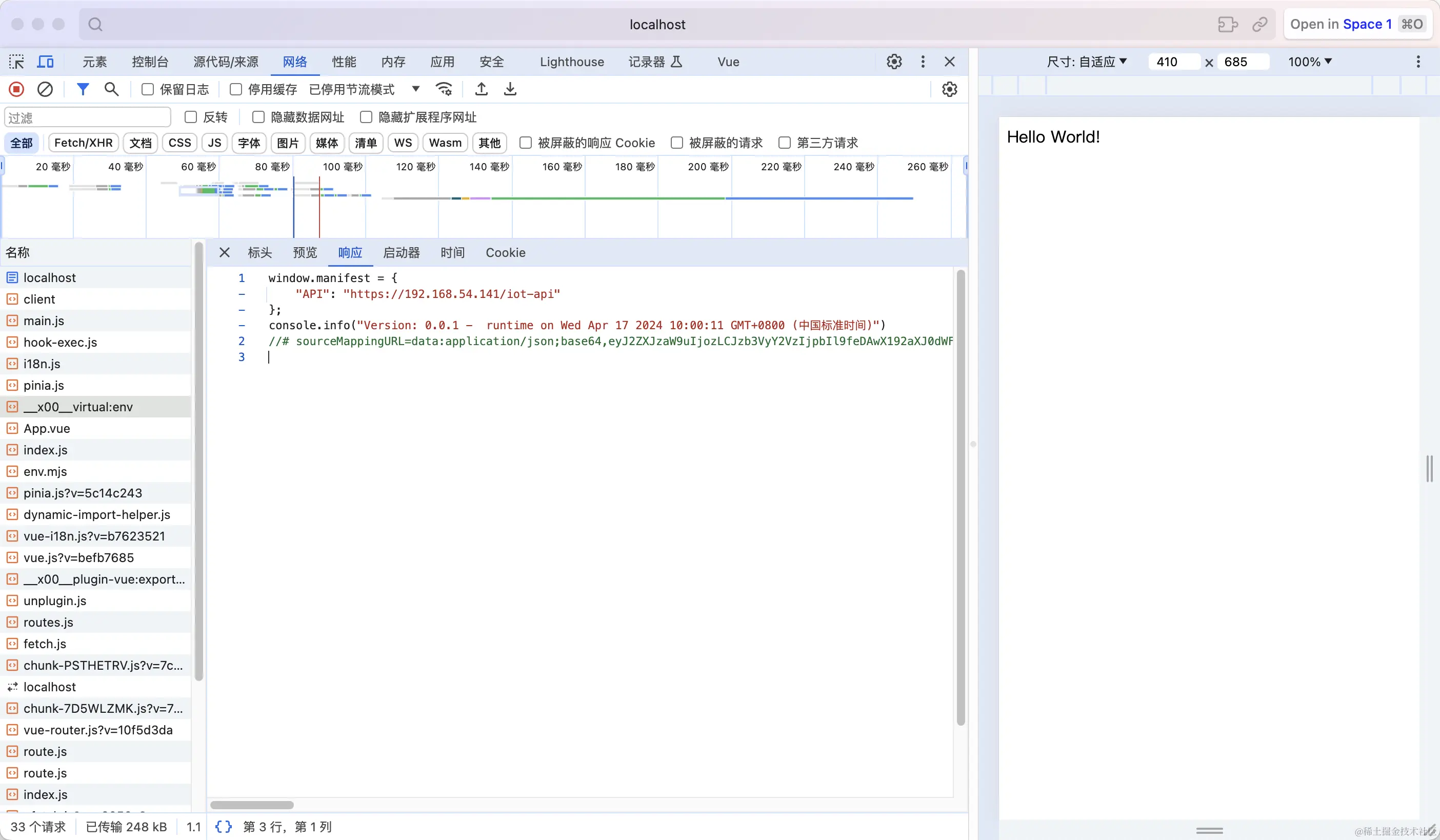Open the network search magnifier icon
The image size is (1440, 840).
[x=111, y=89]
